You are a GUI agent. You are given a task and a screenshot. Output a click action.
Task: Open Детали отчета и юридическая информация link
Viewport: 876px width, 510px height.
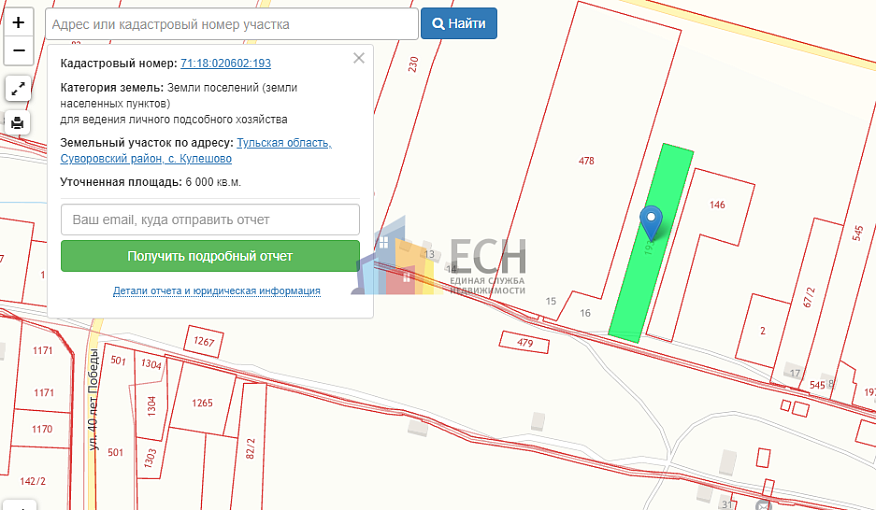(217, 290)
